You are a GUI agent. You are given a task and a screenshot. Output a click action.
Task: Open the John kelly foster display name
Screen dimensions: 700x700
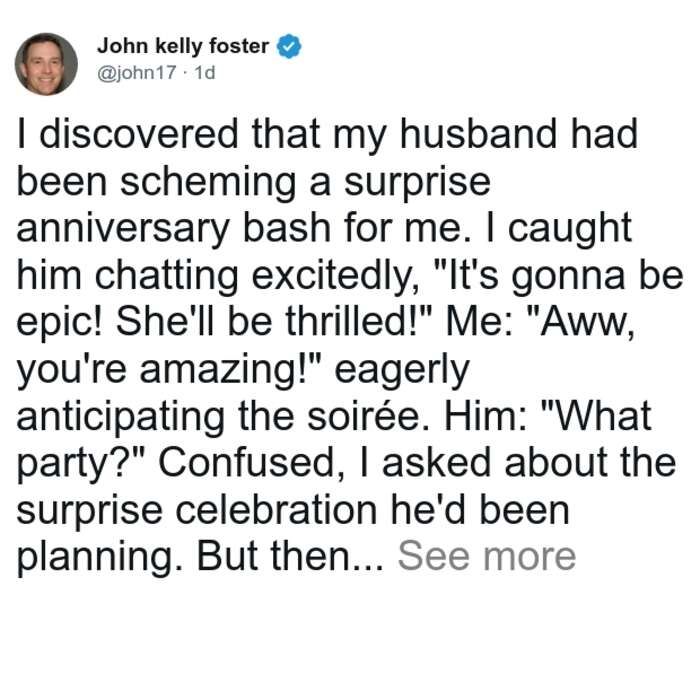pos(183,46)
